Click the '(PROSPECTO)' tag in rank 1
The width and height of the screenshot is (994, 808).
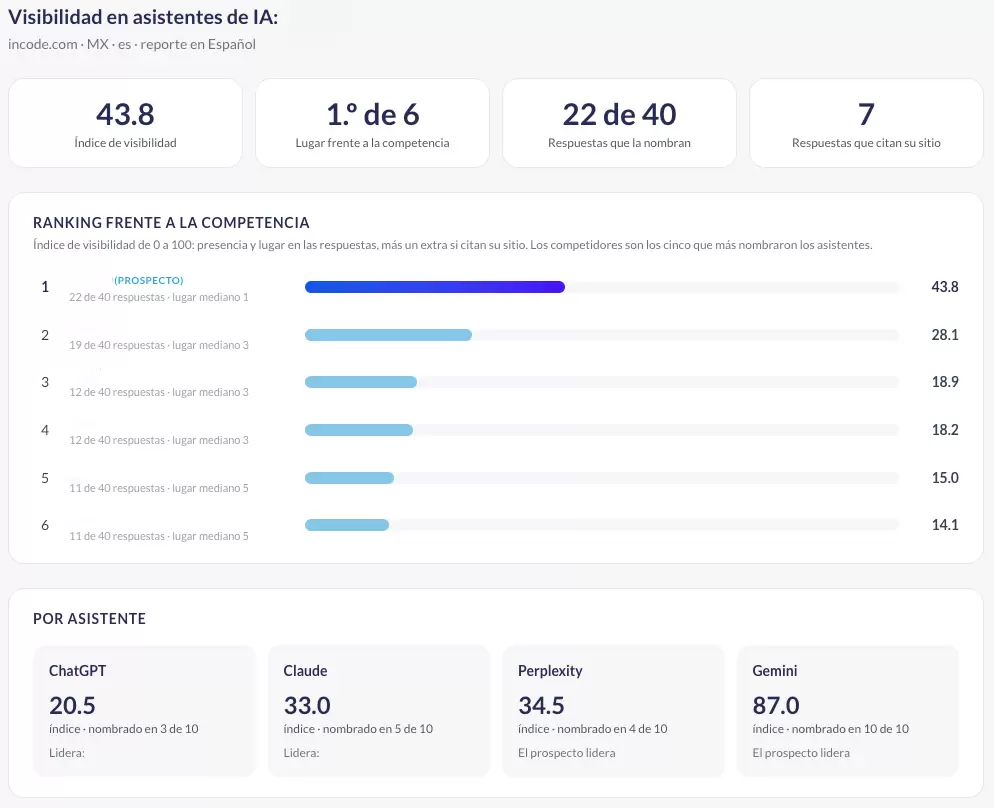[x=148, y=280]
